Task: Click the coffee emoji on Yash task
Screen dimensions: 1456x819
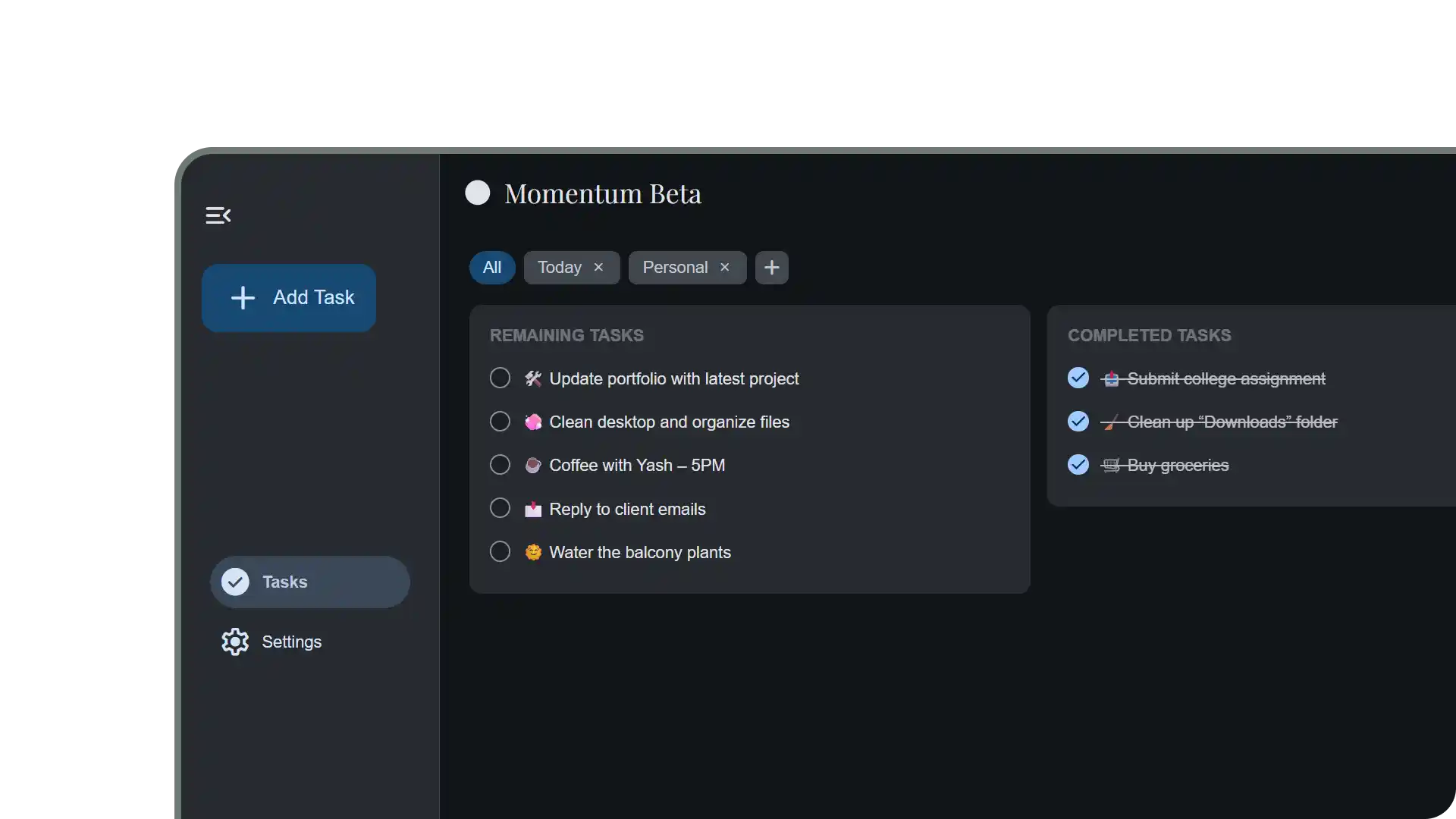Action: point(533,465)
